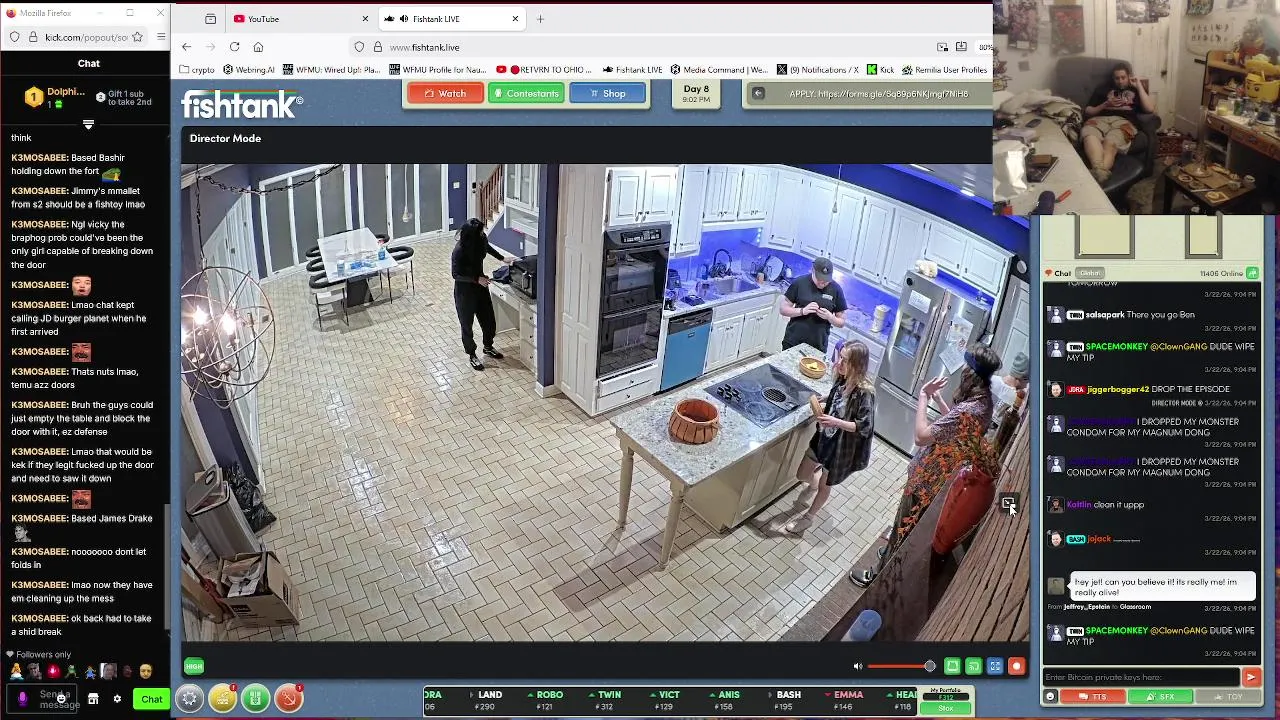
Task: Click the green round button below the video
Action: tap(255, 699)
